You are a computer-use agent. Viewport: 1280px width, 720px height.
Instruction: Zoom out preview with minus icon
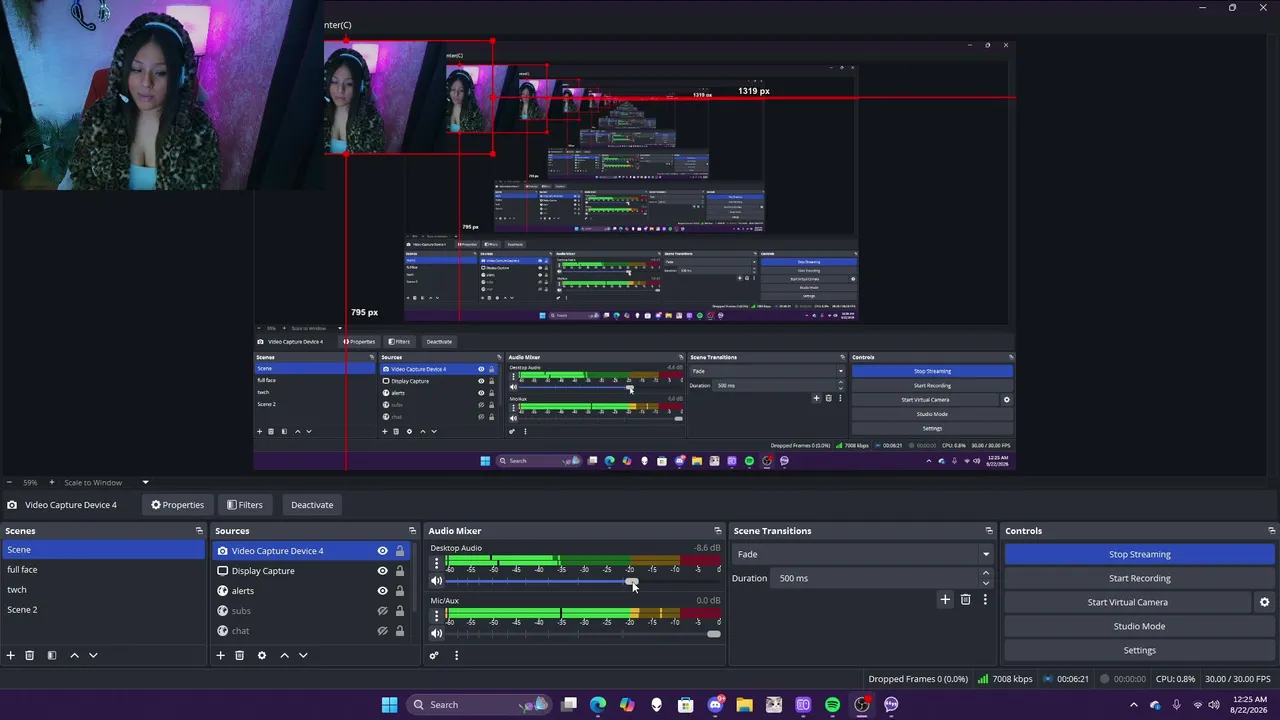point(9,482)
